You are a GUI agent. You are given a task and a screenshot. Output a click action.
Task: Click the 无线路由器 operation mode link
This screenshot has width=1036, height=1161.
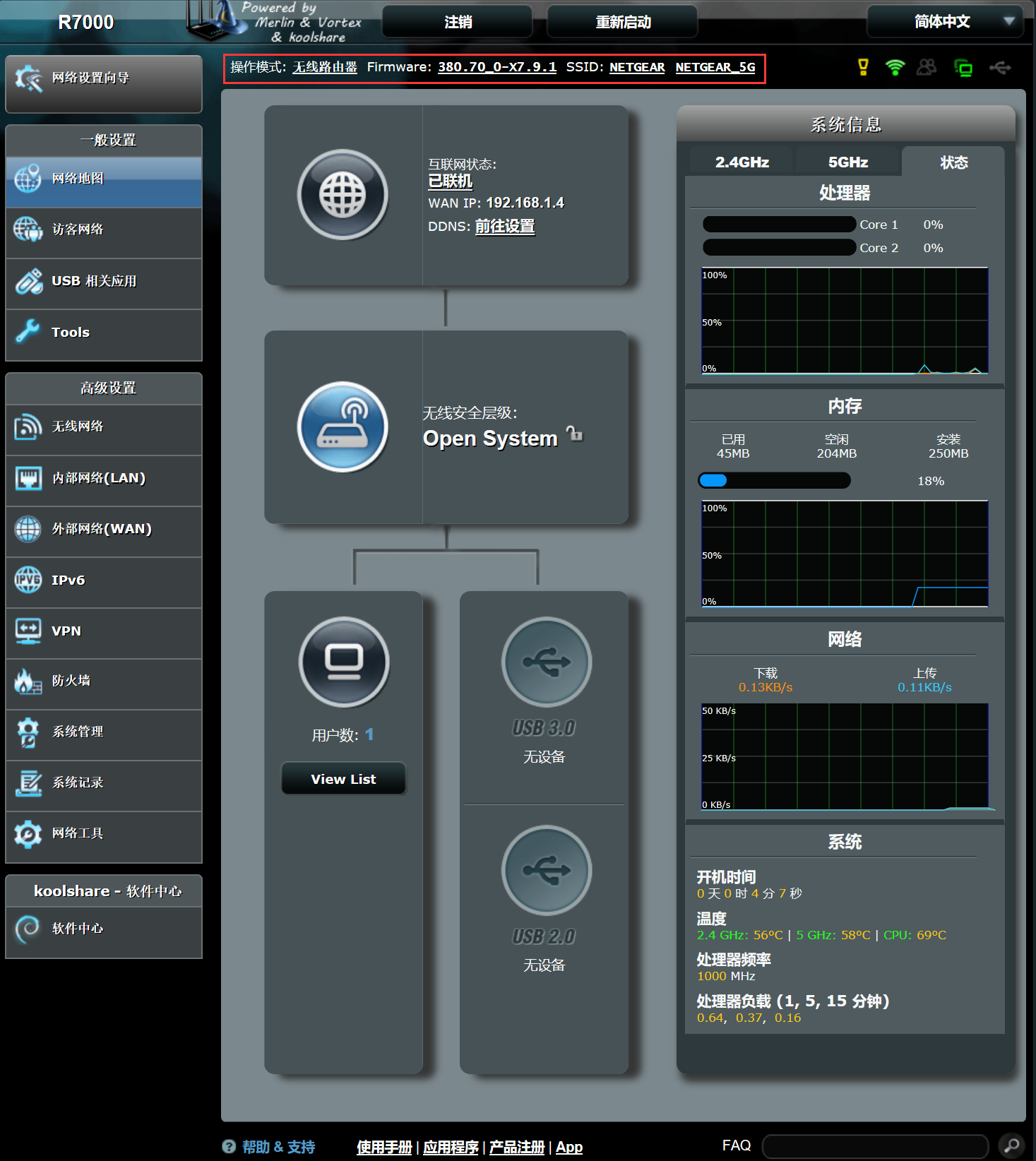(325, 67)
